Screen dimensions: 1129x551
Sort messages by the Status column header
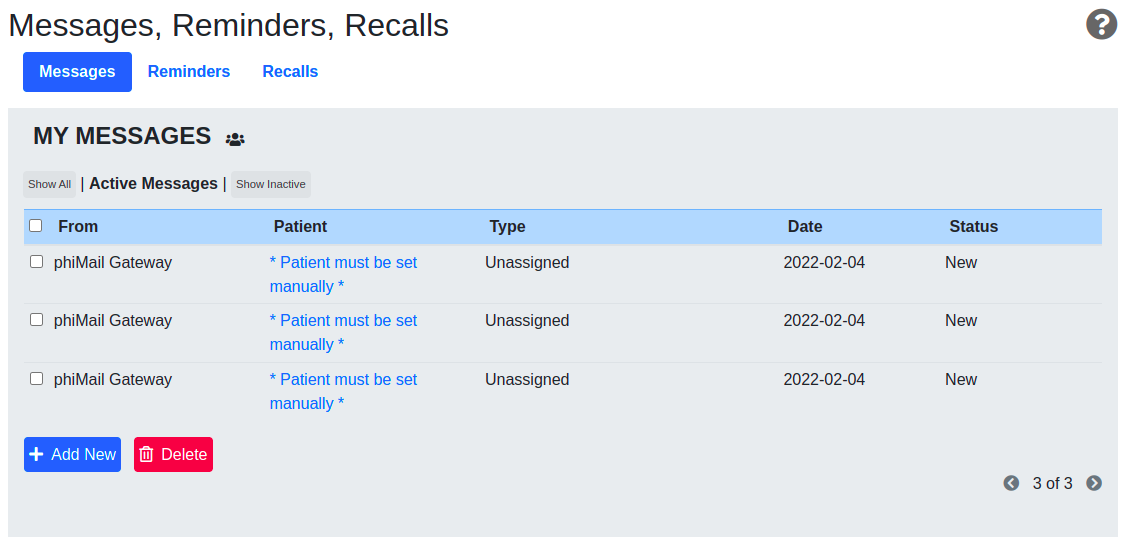tap(973, 226)
